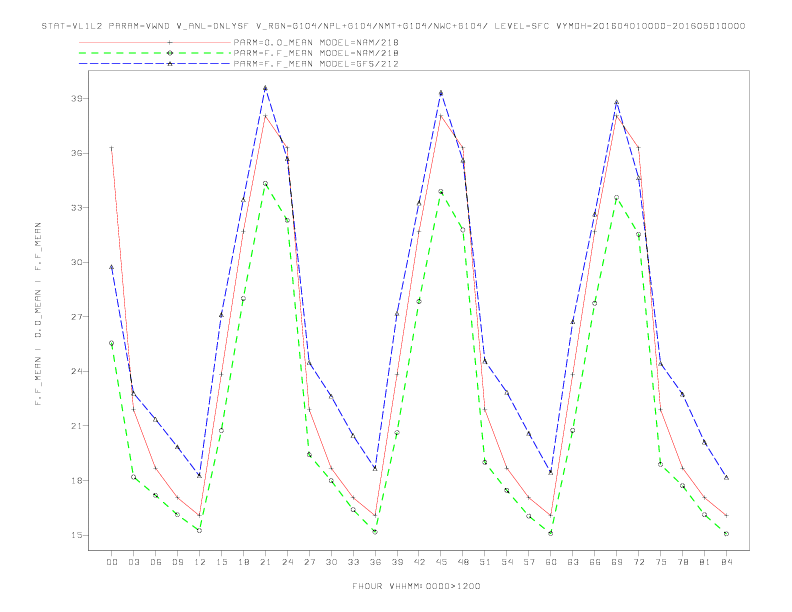
Task: Click x-axis forecast hour label 60
Action: (551, 562)
